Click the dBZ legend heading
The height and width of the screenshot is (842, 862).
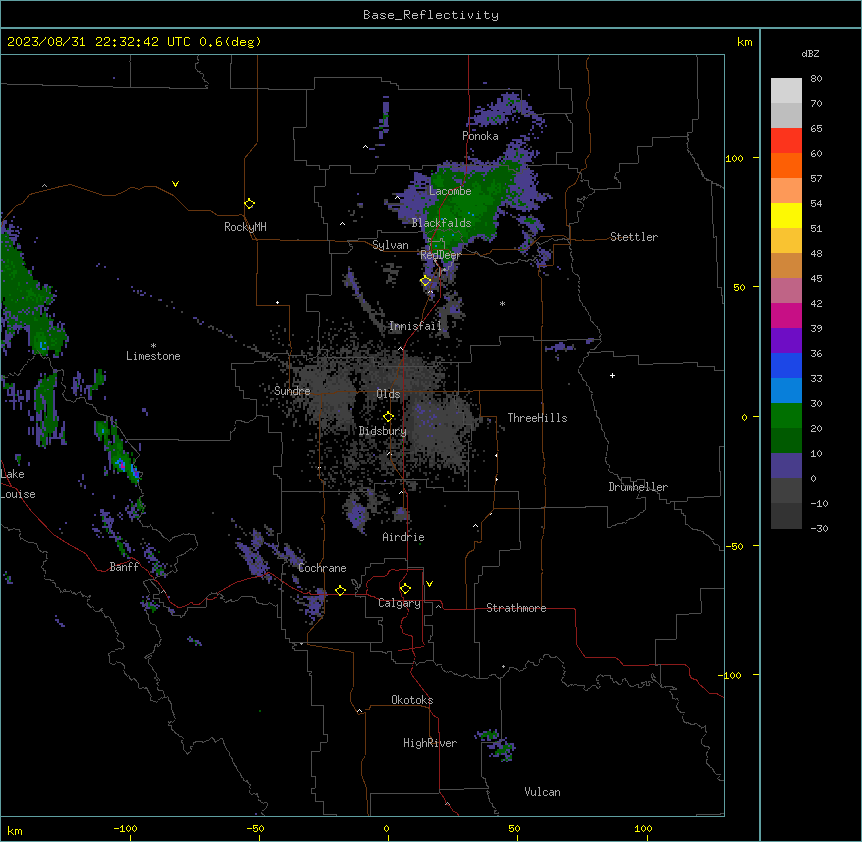coord(810,54)
